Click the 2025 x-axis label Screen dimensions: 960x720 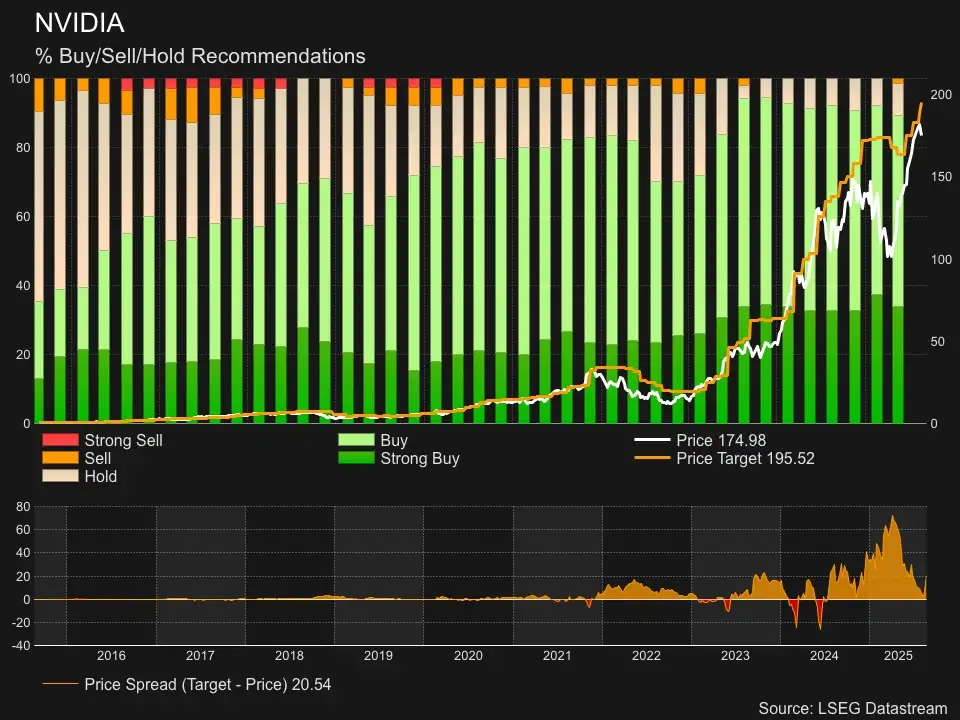click(x=898, y=656)
